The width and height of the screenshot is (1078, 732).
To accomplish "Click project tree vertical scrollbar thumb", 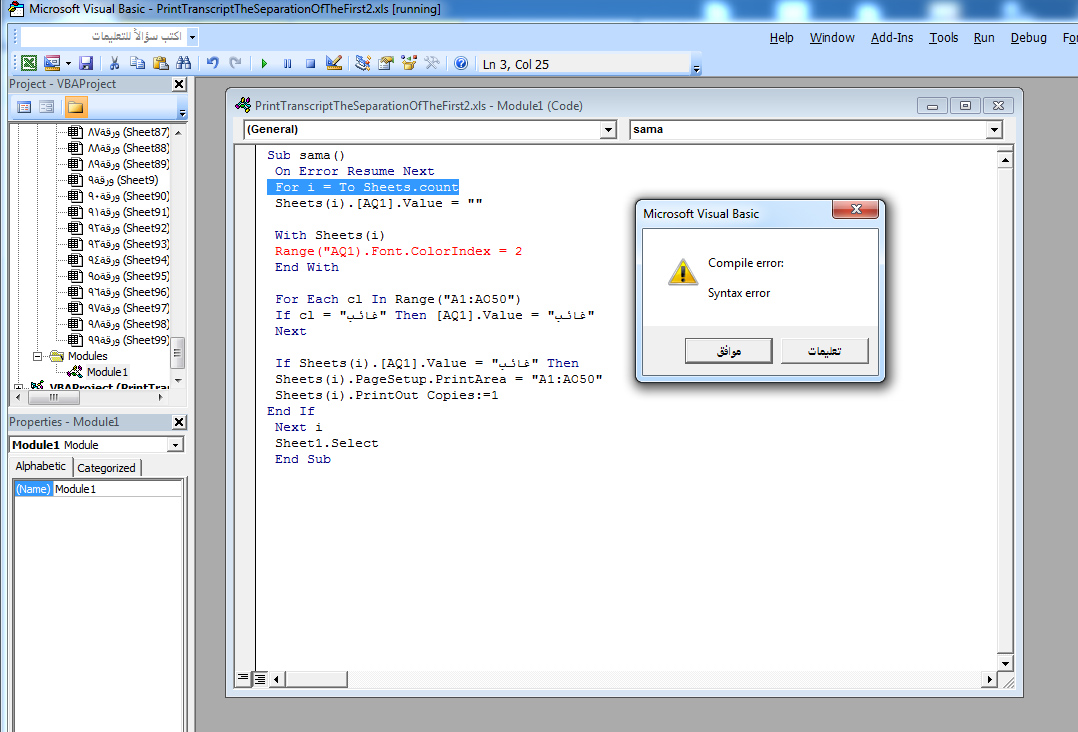I will [177, 353].
